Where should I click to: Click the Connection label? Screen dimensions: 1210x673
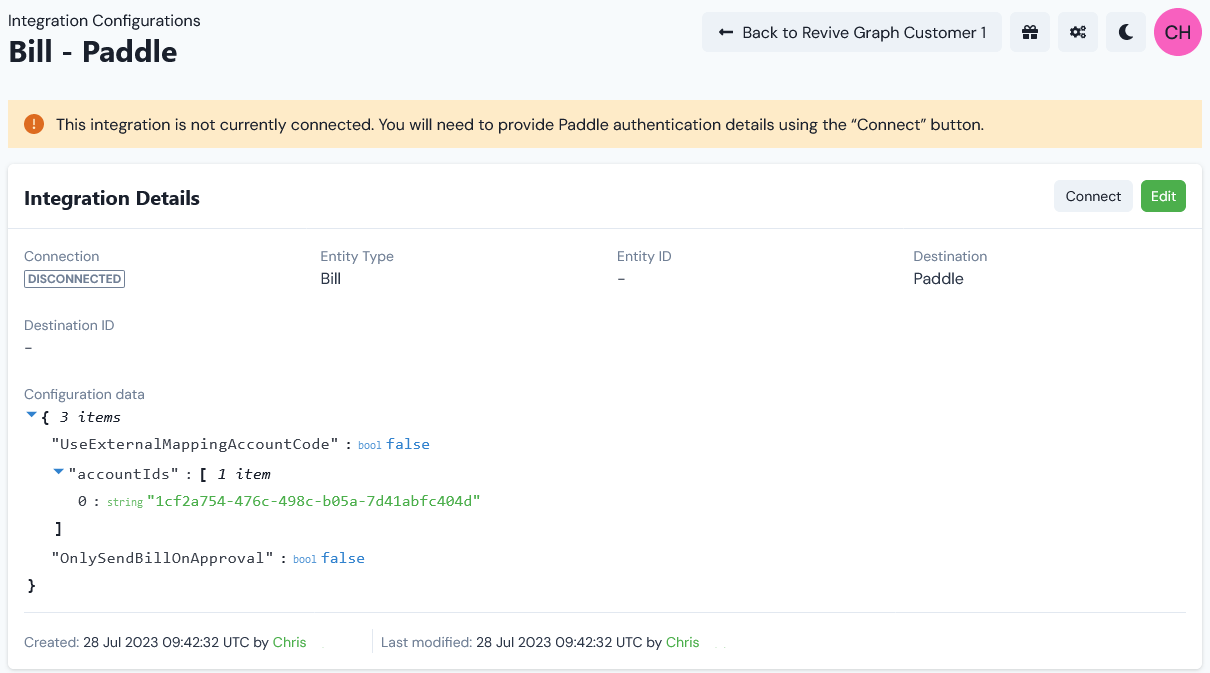[x=62, y=256]
